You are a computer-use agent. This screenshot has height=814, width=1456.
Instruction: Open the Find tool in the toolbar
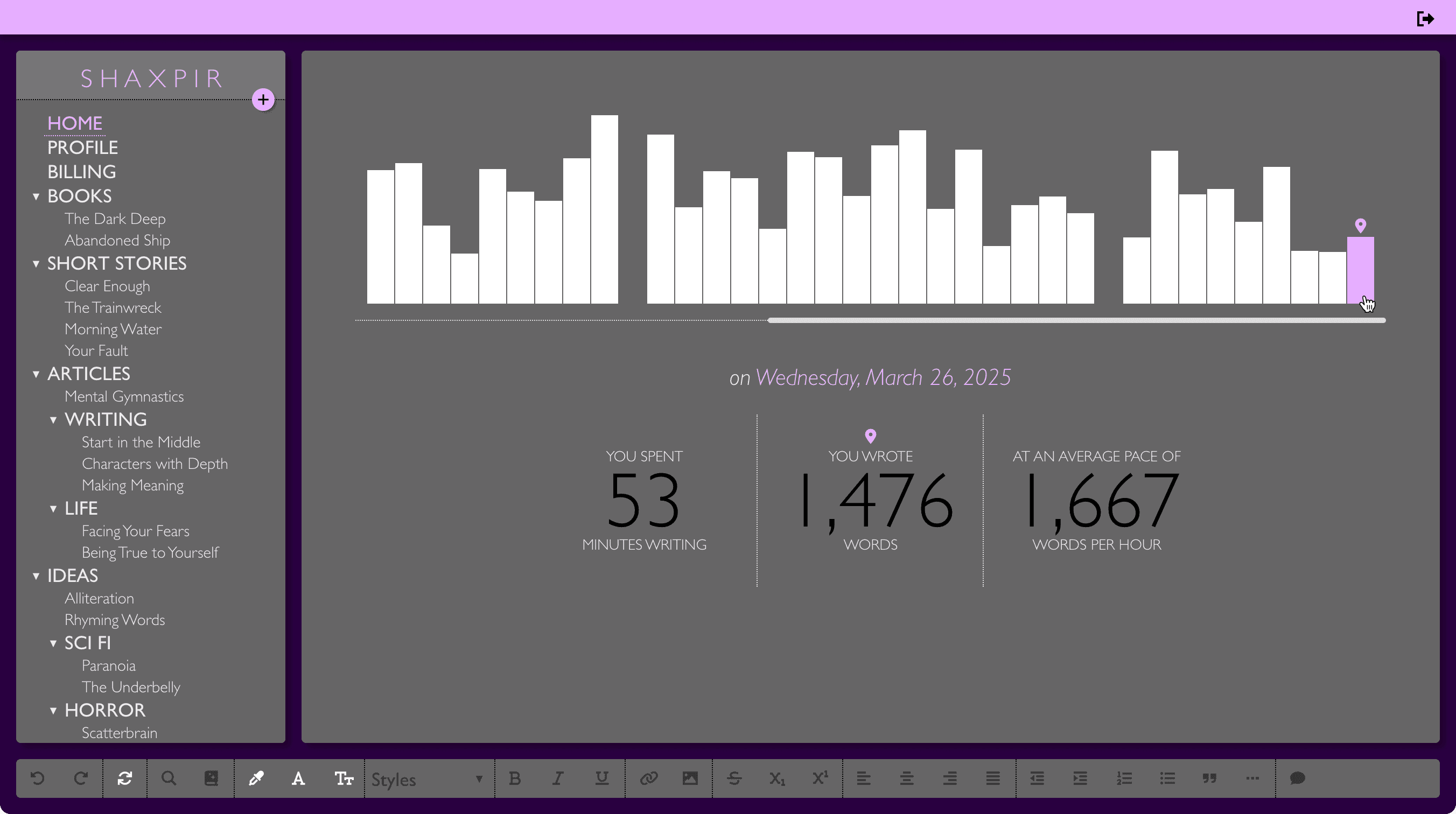click(x=168, y=778)
